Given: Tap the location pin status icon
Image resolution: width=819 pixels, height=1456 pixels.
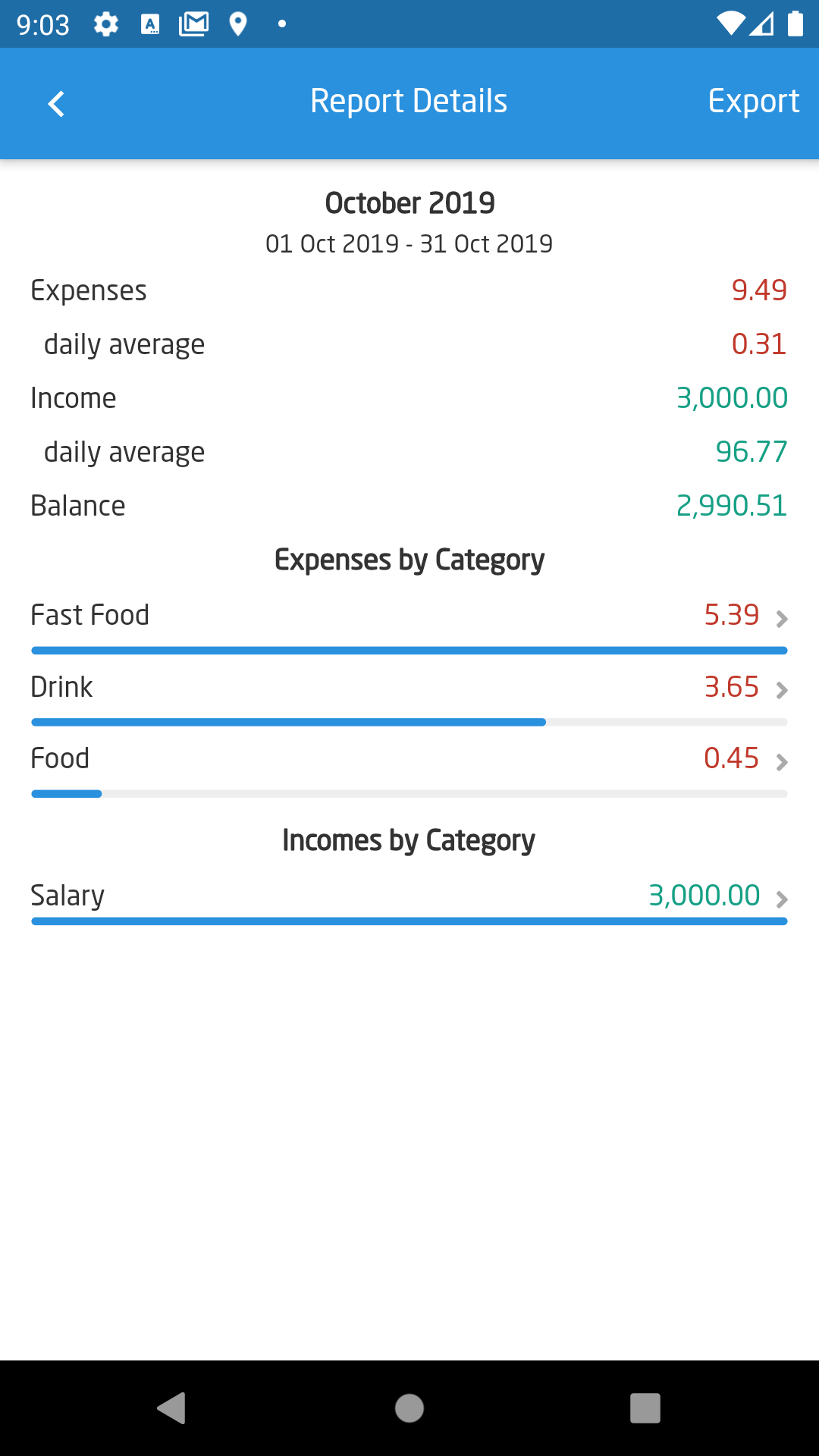Looking at the screenshot, I should (238, 24).
